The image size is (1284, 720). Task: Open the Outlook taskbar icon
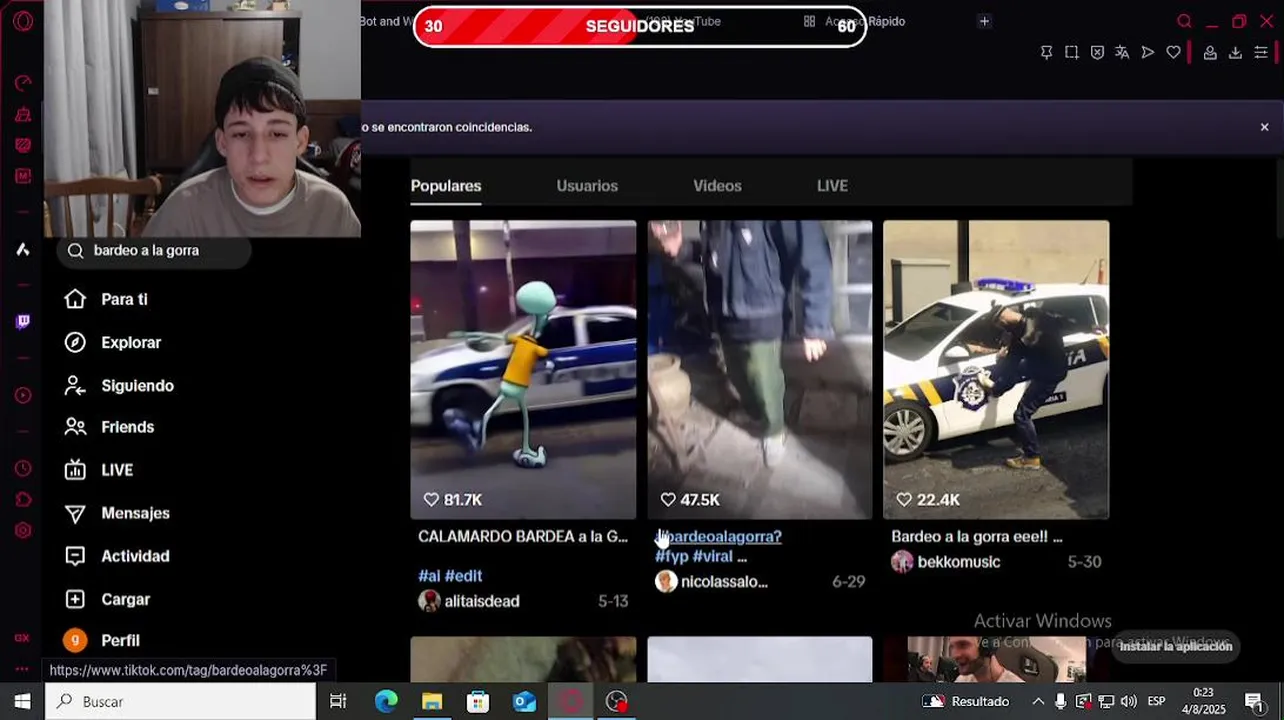pos(524,701)
